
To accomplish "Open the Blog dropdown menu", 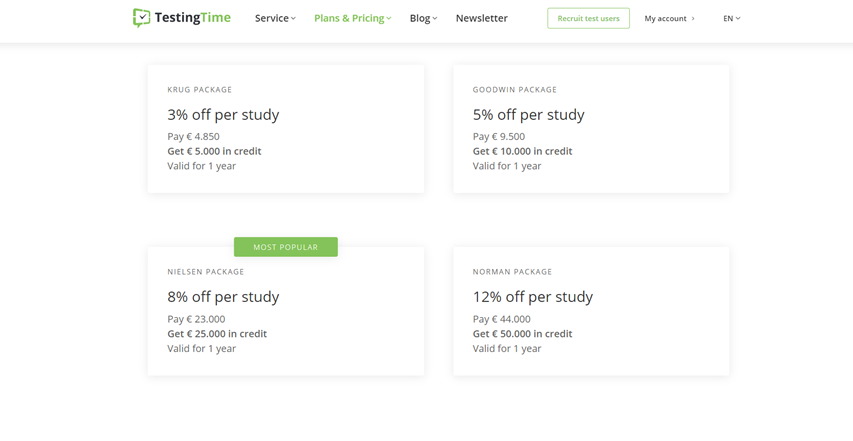I will [423, 18].
